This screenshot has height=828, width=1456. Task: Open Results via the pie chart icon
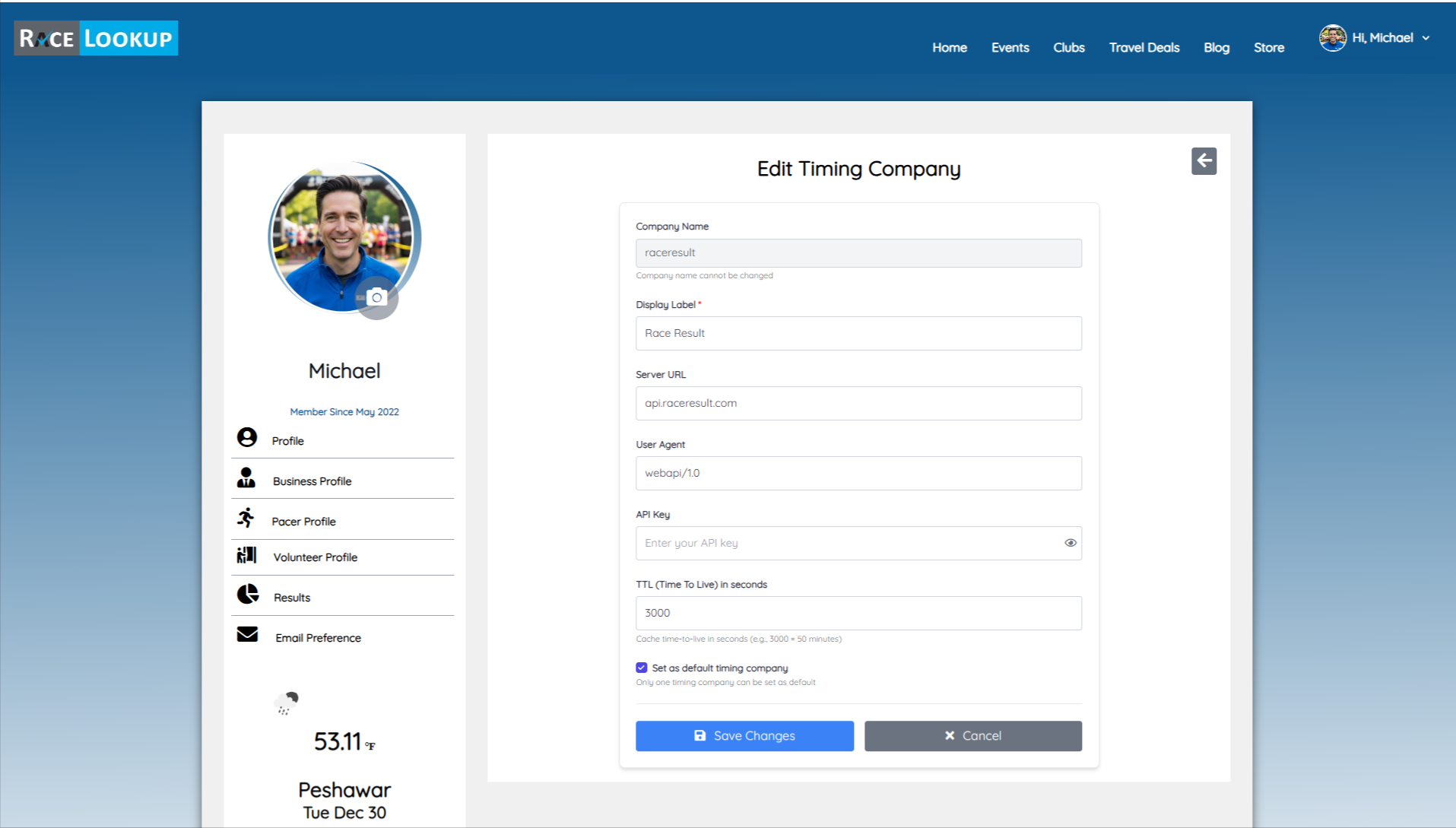246,594
